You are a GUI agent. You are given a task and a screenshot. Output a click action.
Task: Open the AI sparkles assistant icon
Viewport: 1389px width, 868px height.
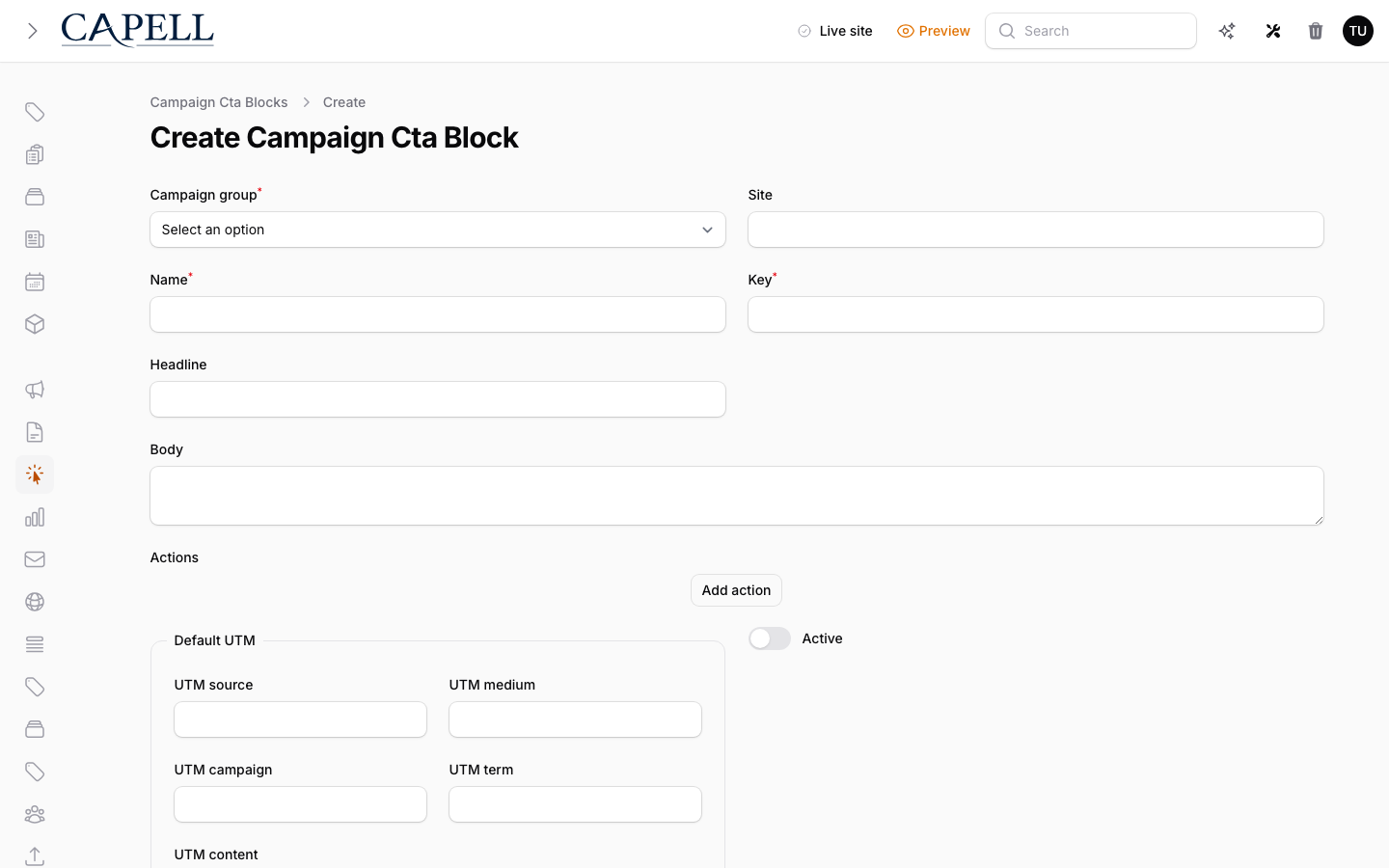point(1227,31)
